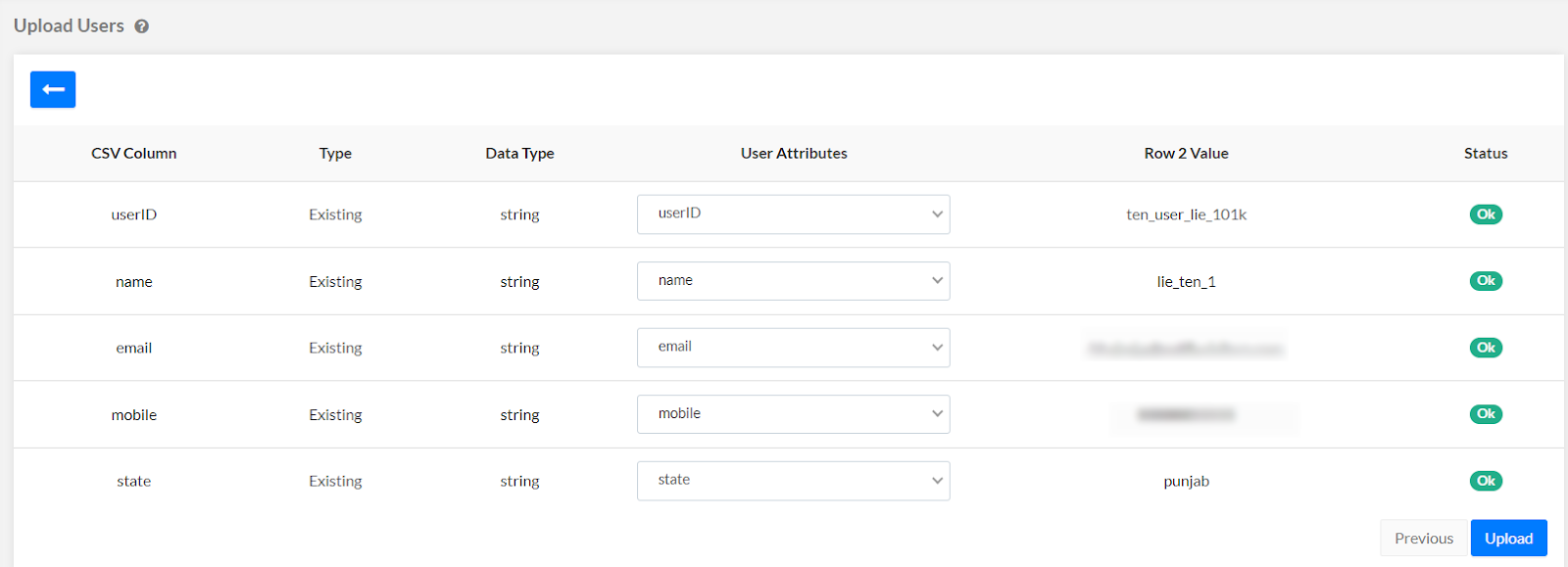Click the Upload Users page title

[69, 26]
